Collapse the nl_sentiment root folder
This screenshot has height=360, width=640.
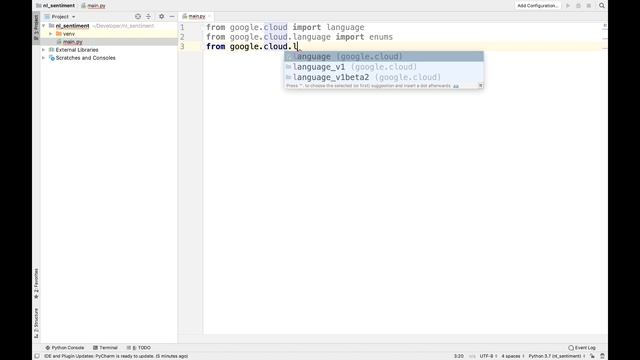pyautogui.click(x=44, y=26)
